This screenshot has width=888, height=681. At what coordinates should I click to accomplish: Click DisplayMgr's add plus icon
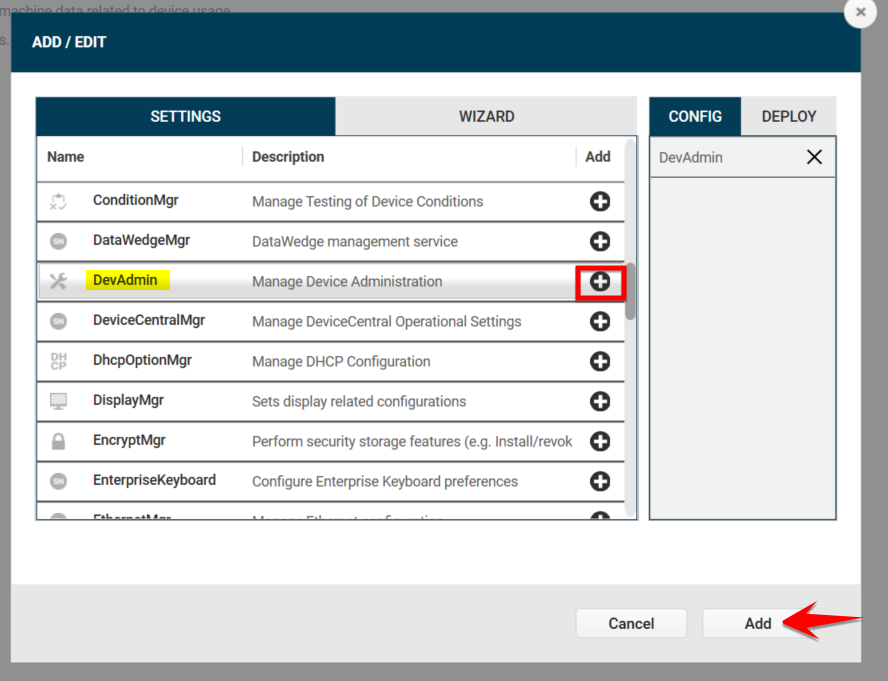click(600, 401)
